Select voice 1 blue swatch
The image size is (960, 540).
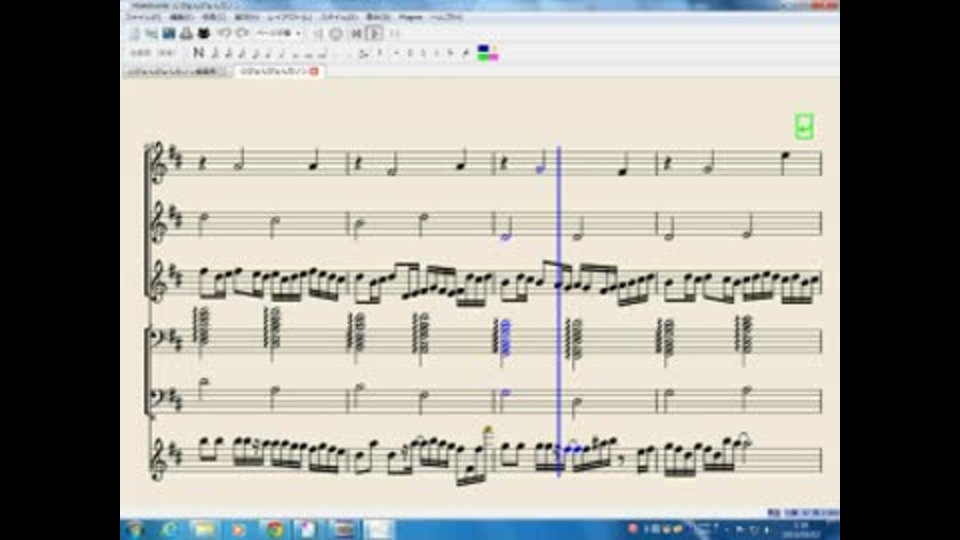[x=484, y=48]
